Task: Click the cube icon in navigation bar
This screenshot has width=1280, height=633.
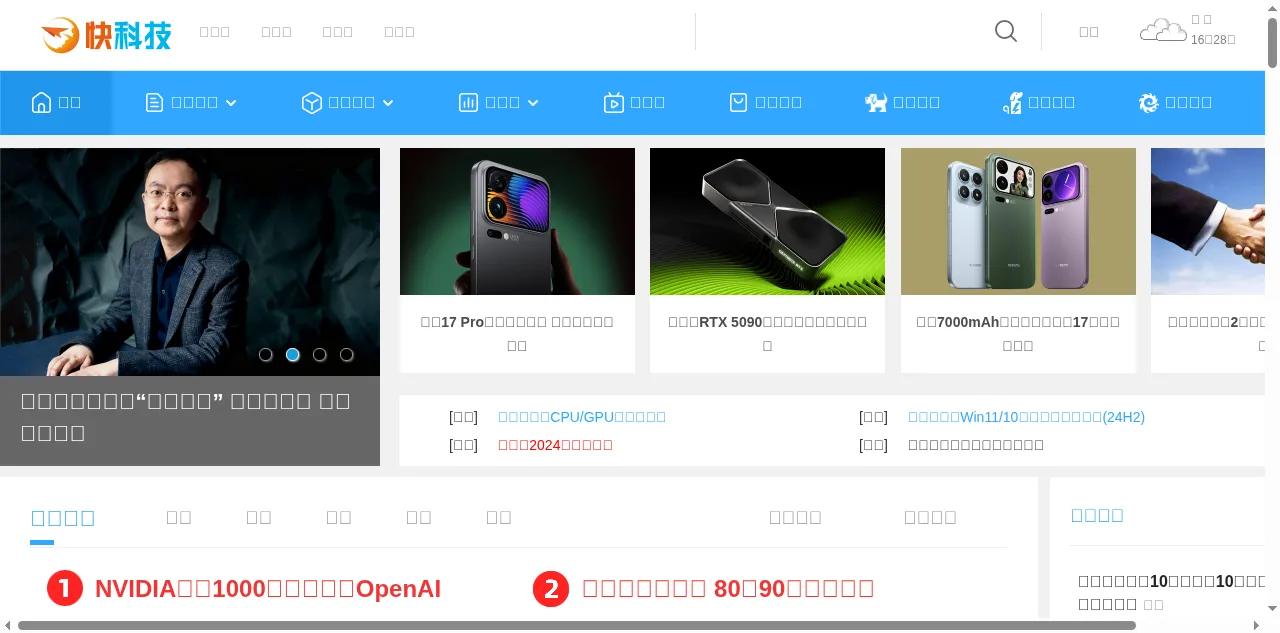Action: [x=311, y=102]
